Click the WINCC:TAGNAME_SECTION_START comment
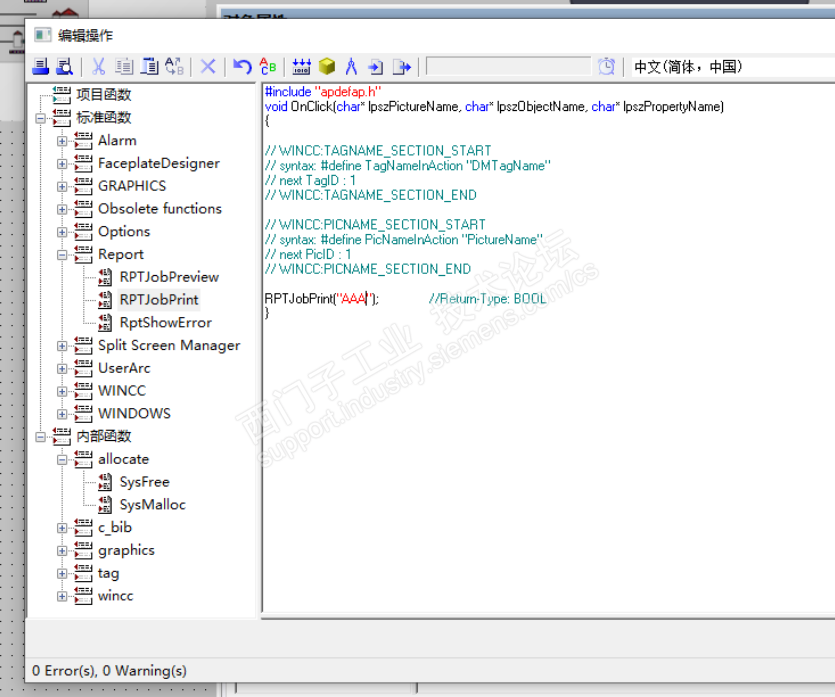 pyautogui.click(x=378, y=151)
